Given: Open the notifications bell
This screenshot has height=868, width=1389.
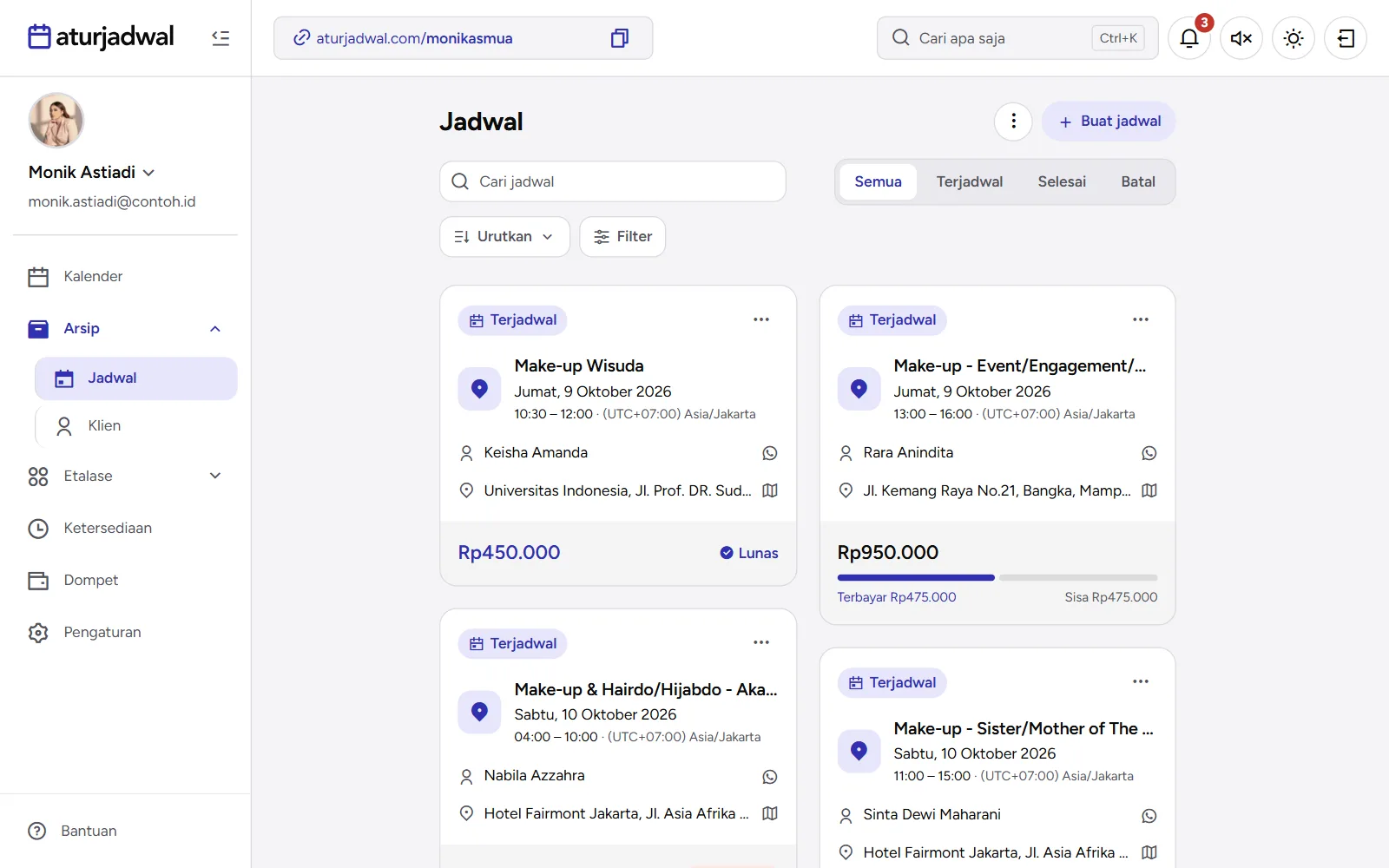Looking at the screenshot, I should pyautogui.click(x=1189, y=38).
